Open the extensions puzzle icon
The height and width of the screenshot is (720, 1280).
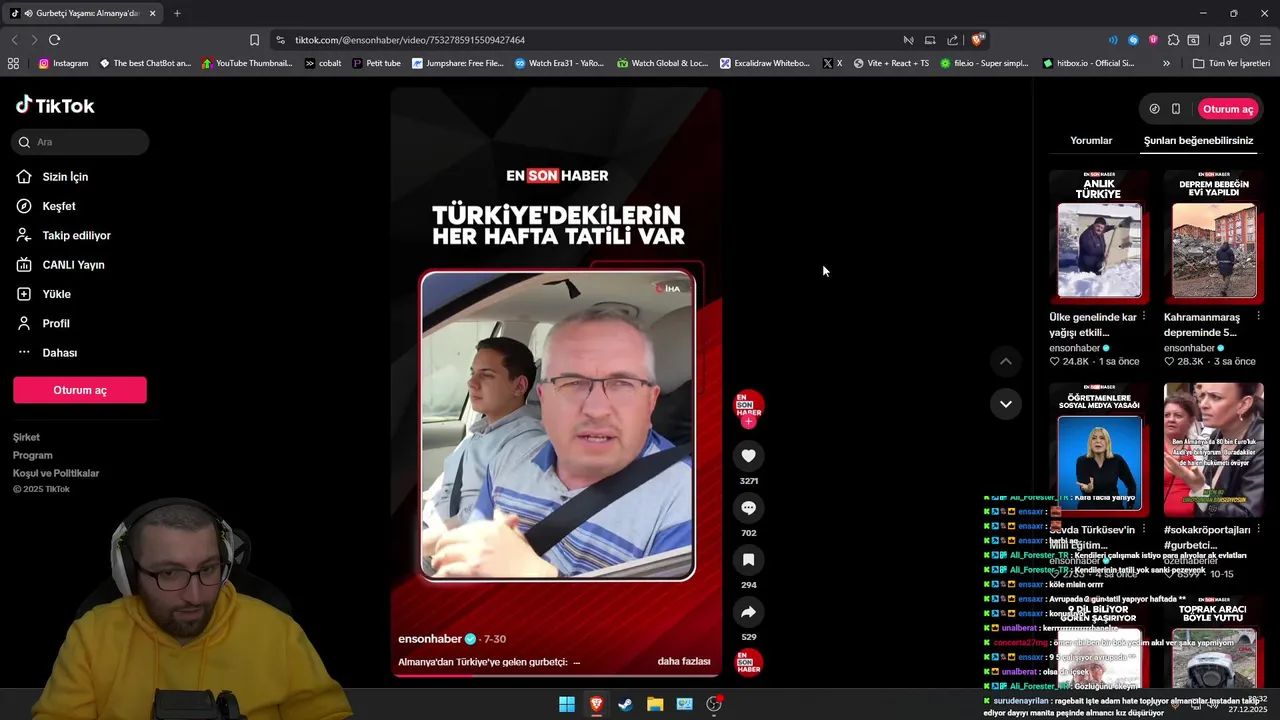[x=1173, y=40]
